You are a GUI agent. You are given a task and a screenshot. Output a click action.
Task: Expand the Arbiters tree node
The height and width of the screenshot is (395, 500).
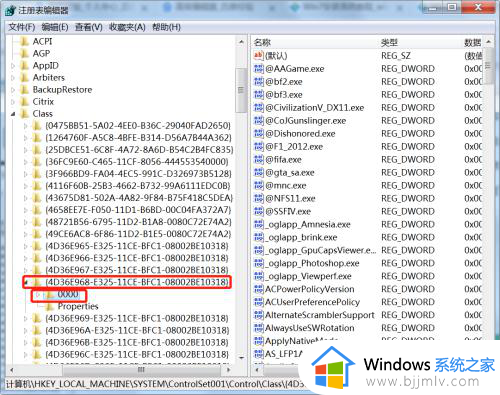[x=13, y=78]
